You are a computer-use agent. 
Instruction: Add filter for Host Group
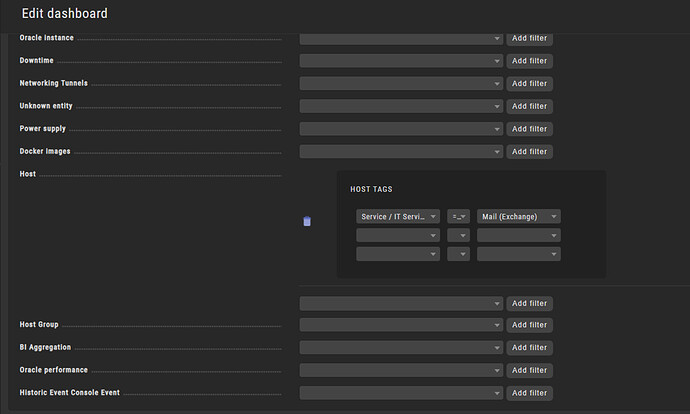point(529,325)
